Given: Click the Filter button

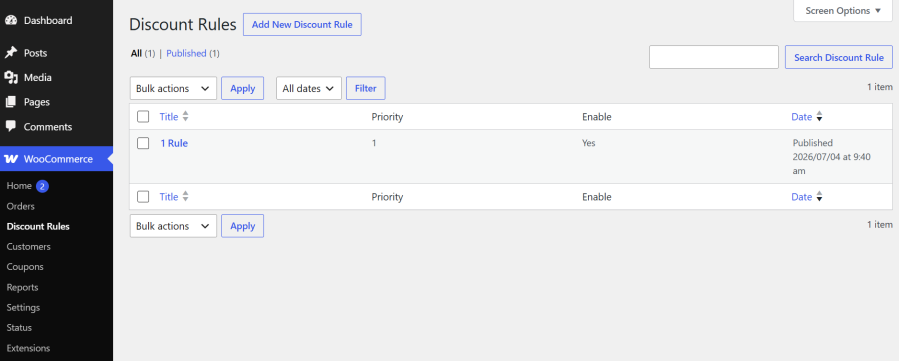Looking at the screenshot, I should [366, 88].
